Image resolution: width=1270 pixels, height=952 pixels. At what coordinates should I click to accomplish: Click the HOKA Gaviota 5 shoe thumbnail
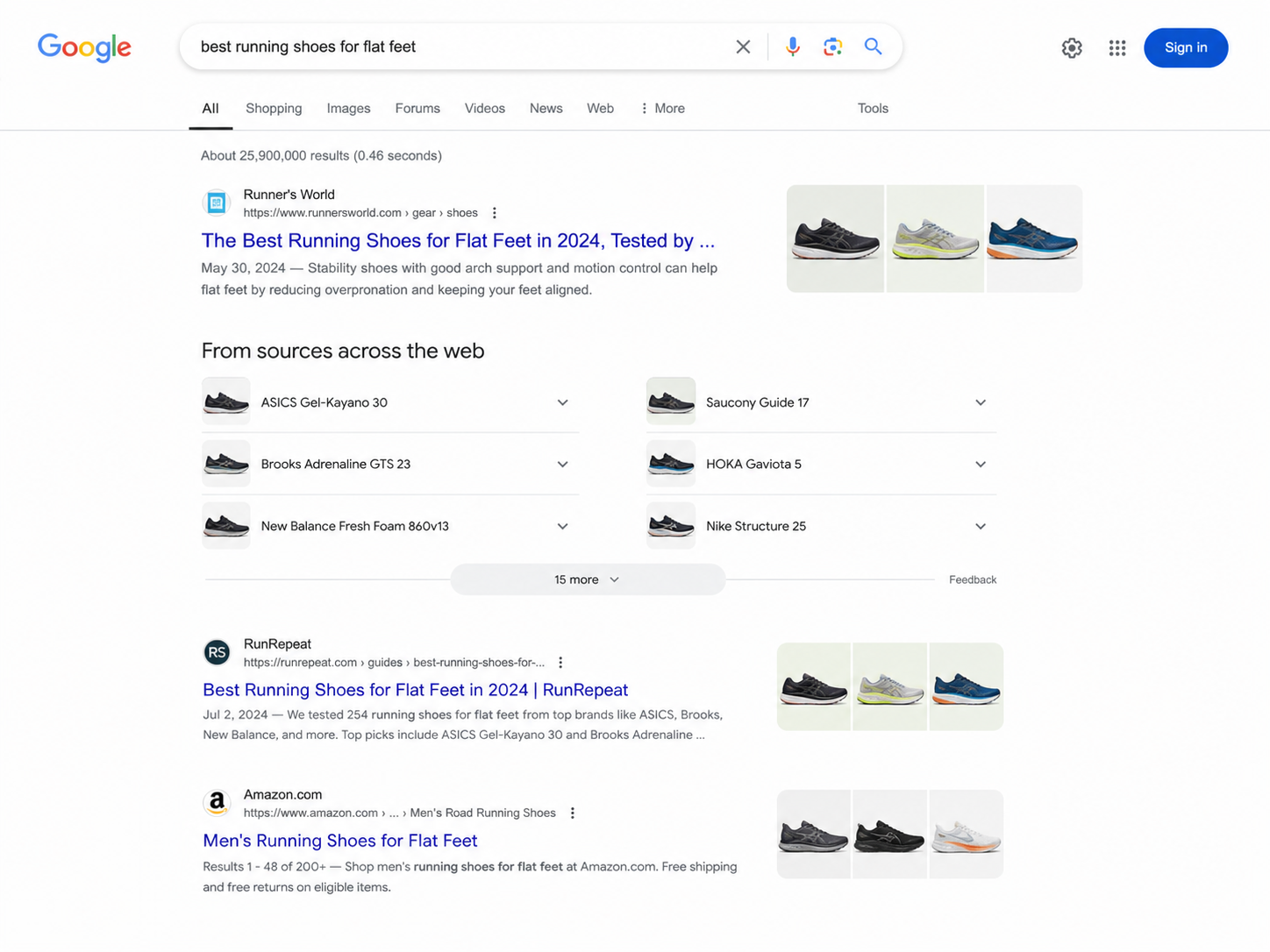[x=671, y=464]
